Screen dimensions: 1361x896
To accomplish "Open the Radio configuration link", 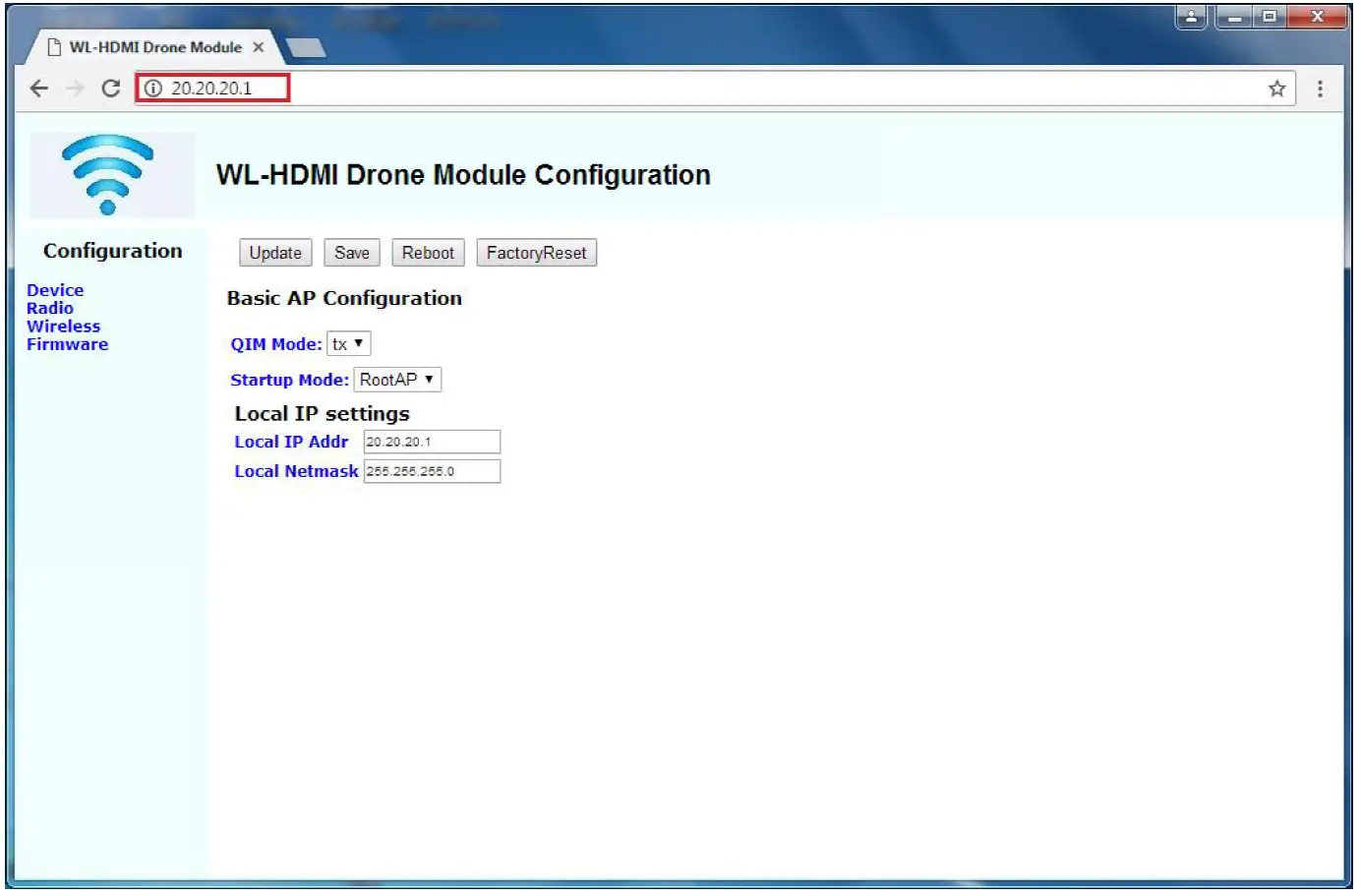I will tap(50, 309).
